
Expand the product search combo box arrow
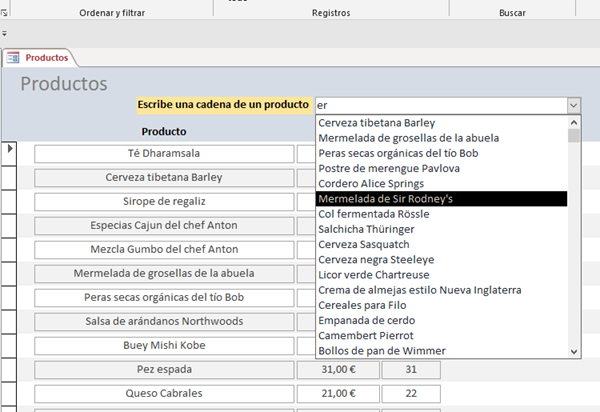point(573,105)
